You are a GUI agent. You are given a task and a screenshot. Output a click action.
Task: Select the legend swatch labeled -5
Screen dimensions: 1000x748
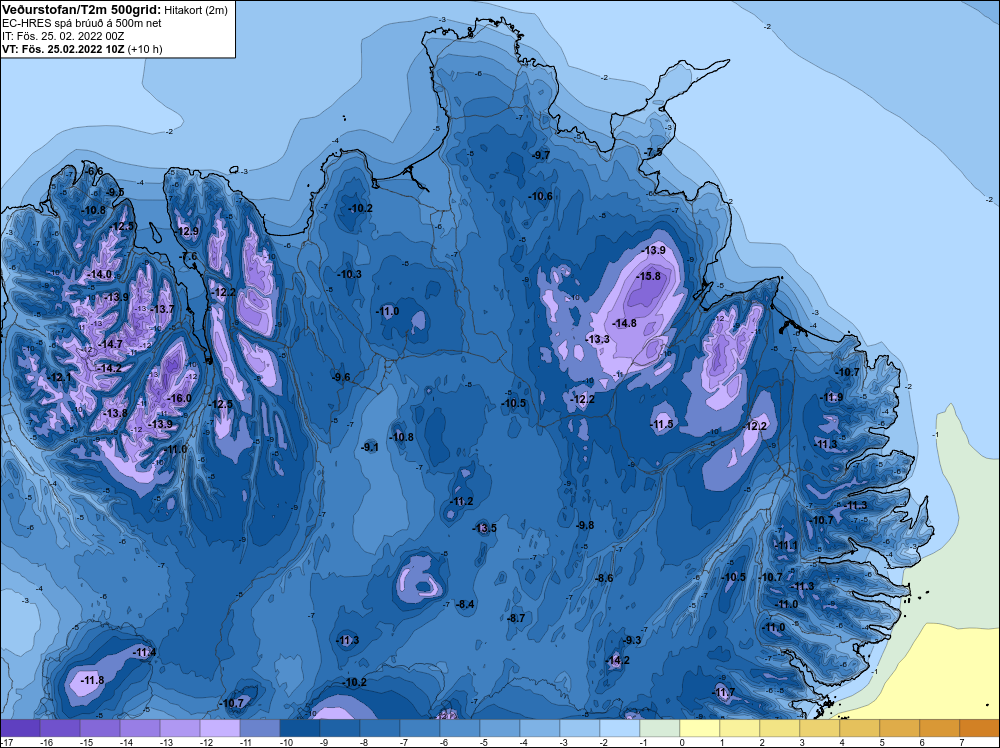[499, 728]
